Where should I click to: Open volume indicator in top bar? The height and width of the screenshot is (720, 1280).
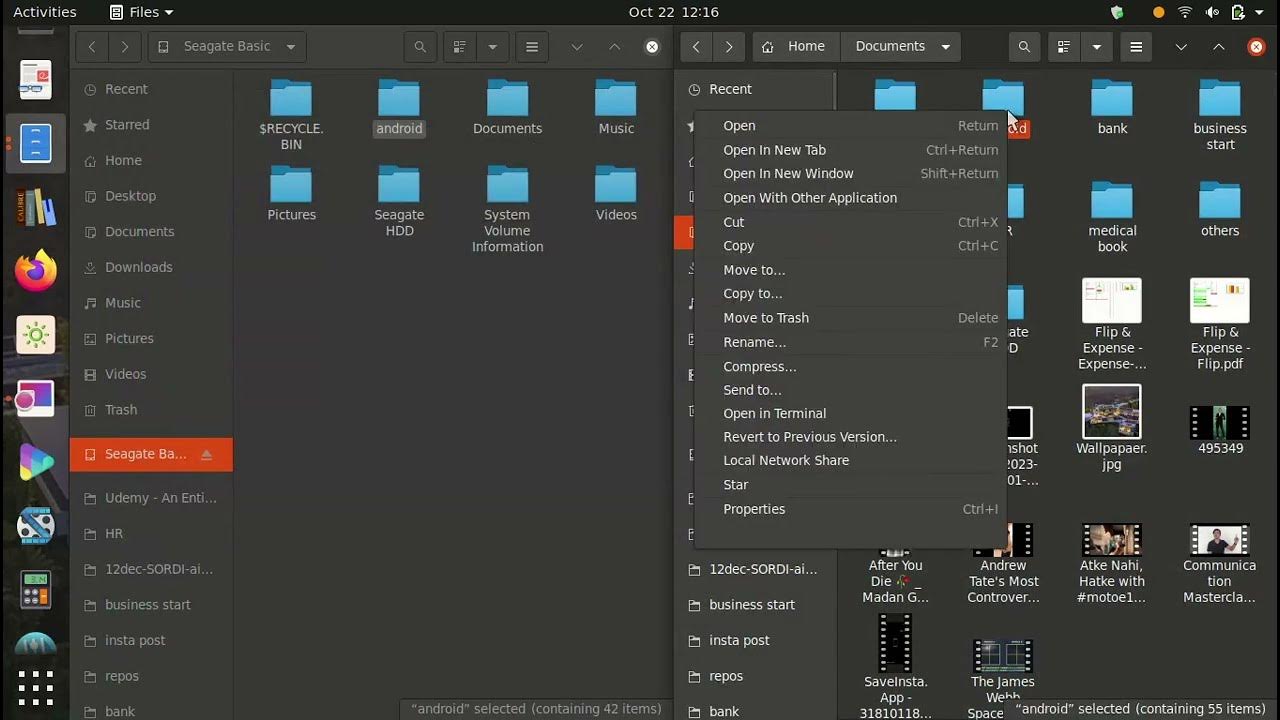click(1212, 12)
